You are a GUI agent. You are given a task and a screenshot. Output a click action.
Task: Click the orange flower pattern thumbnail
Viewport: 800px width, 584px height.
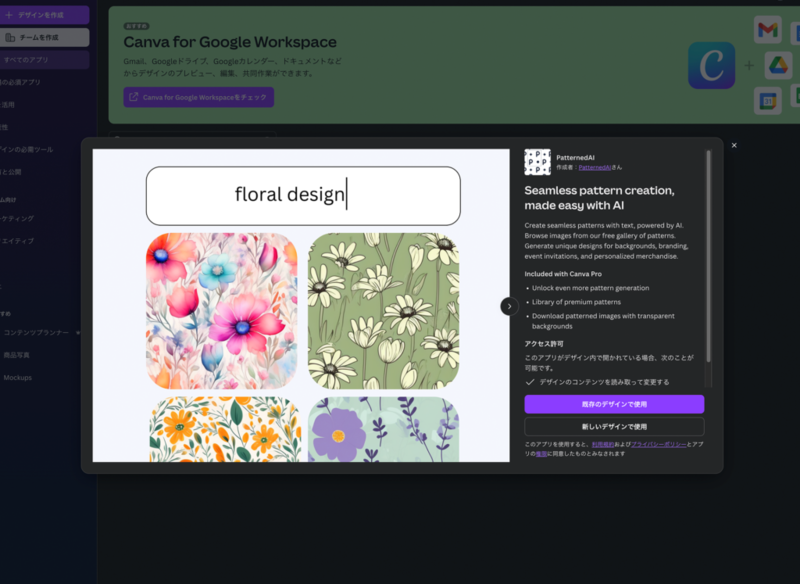[225, 429]
